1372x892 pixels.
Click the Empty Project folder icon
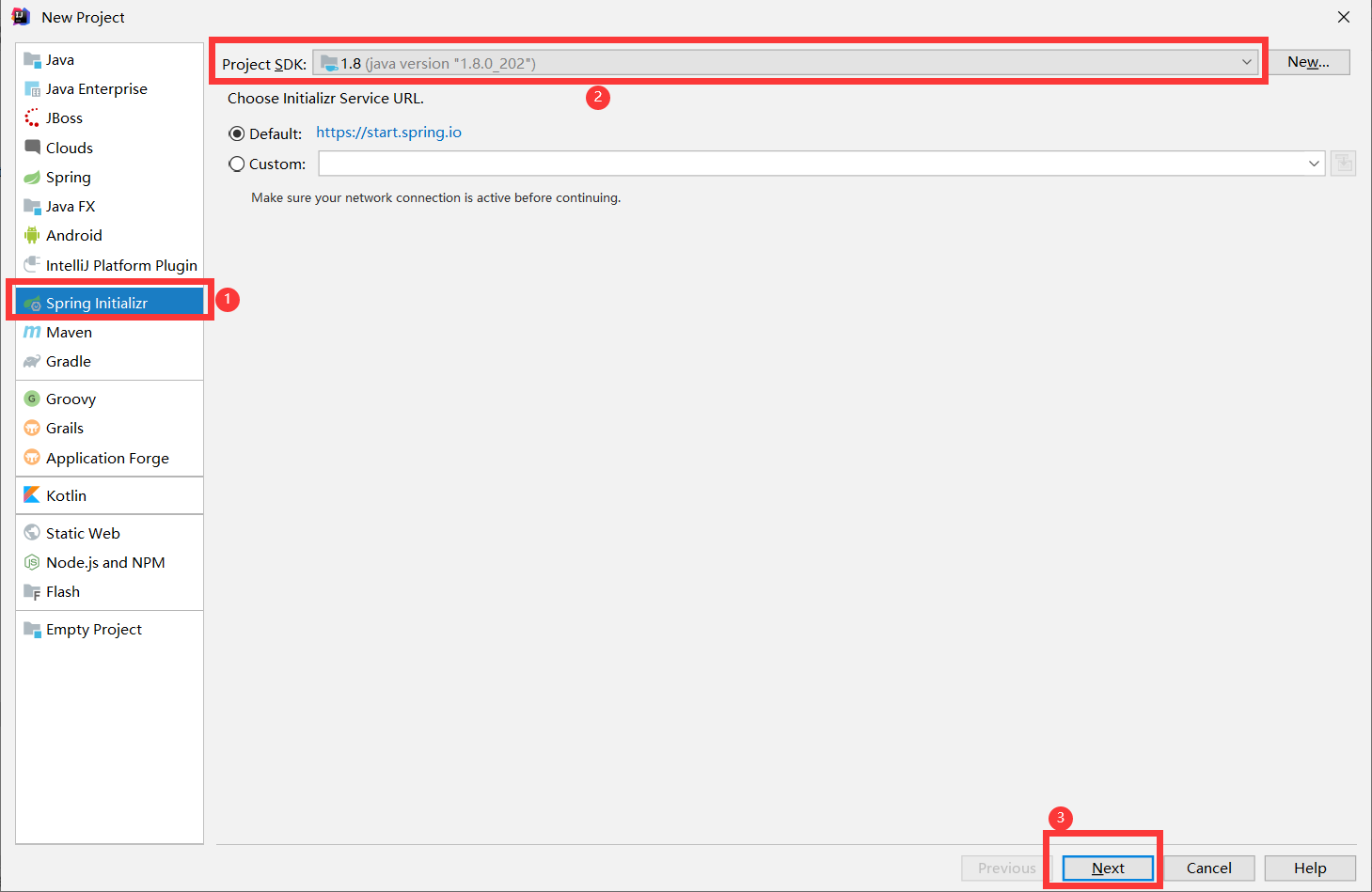32,629
